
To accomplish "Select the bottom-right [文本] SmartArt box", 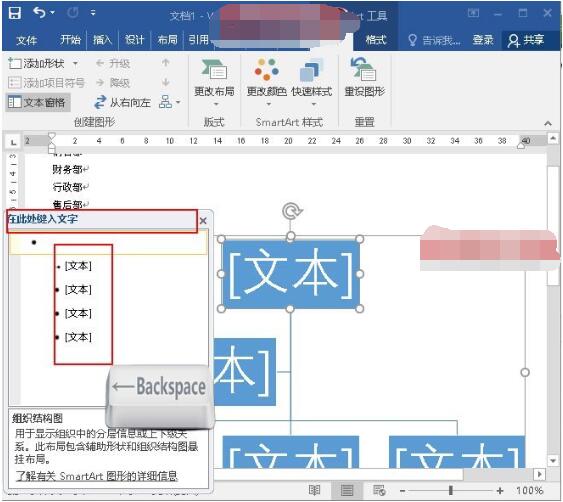I will [457, 452].
